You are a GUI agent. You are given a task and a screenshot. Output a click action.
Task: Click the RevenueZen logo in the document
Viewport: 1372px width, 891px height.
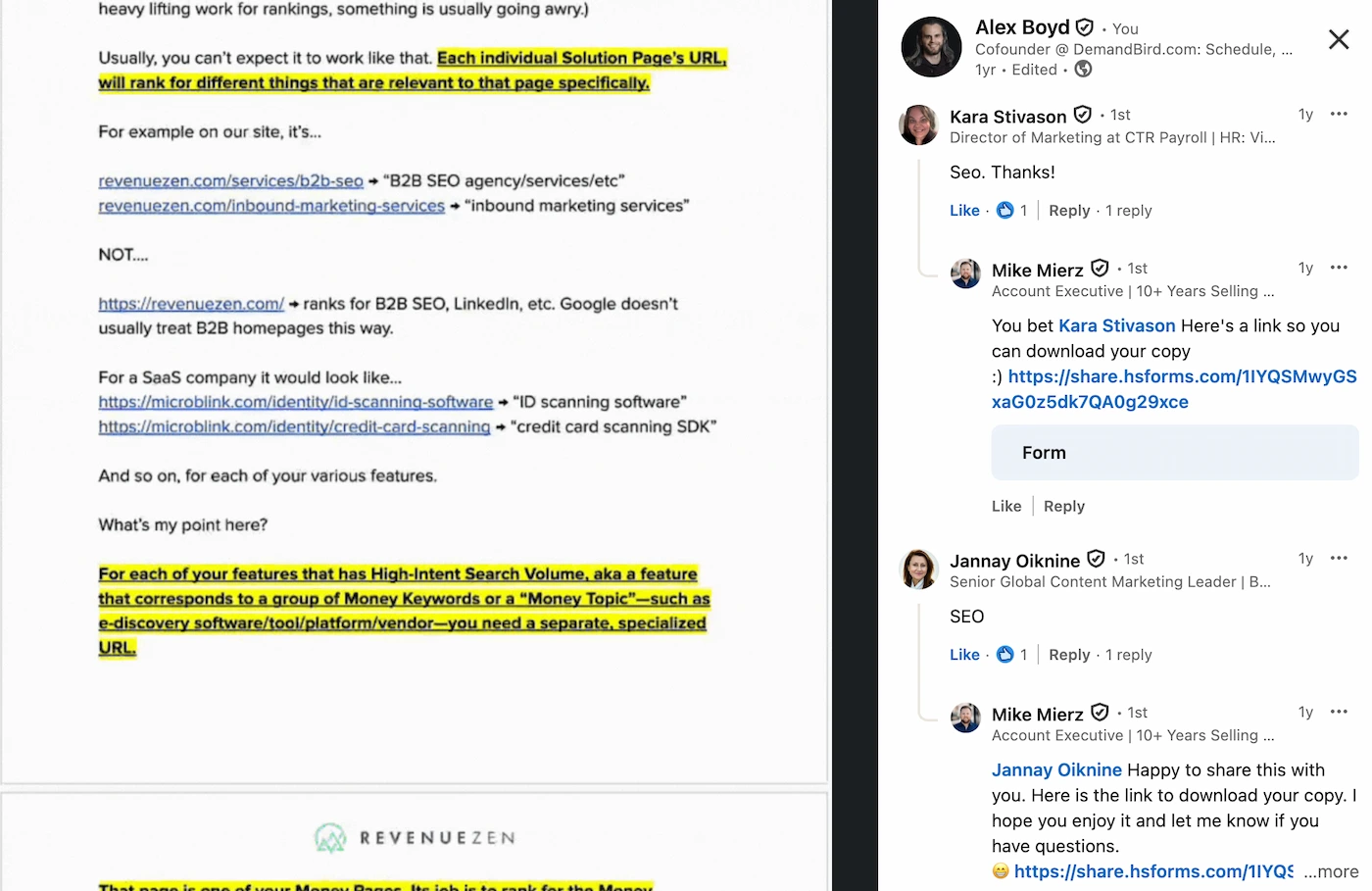[x=415, y=837]
